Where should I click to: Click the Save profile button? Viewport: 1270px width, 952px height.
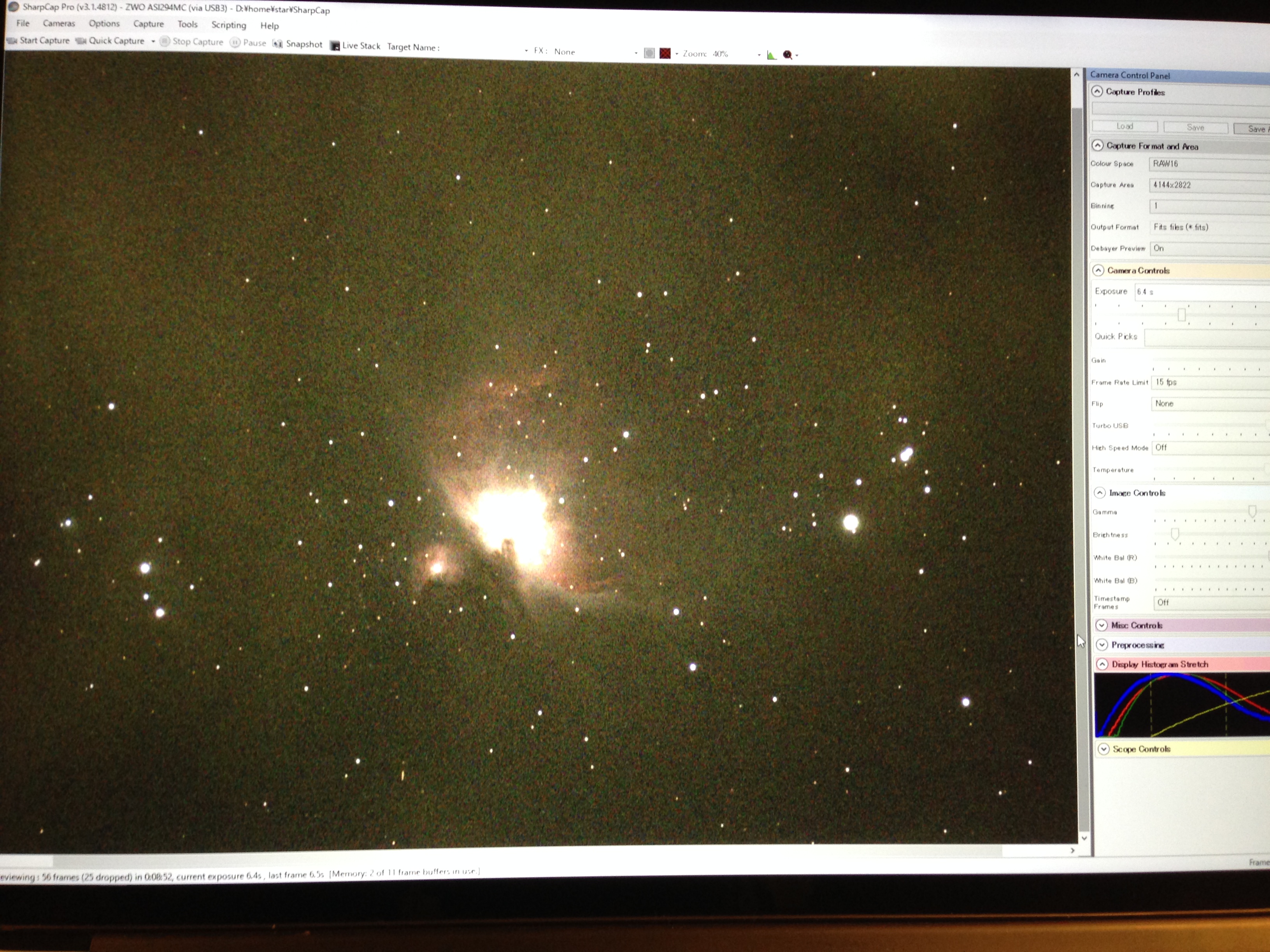(x=1195, y=128)
